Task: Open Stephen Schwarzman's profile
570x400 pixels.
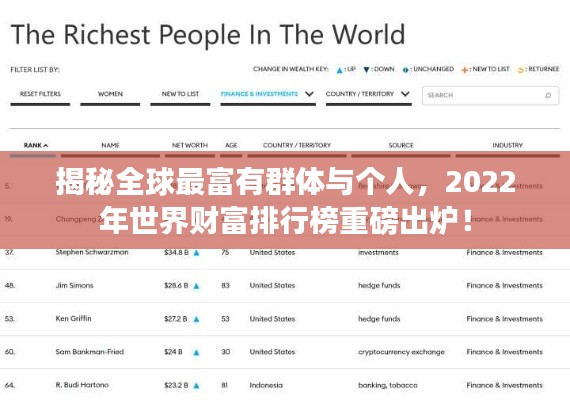Action: 92,252
